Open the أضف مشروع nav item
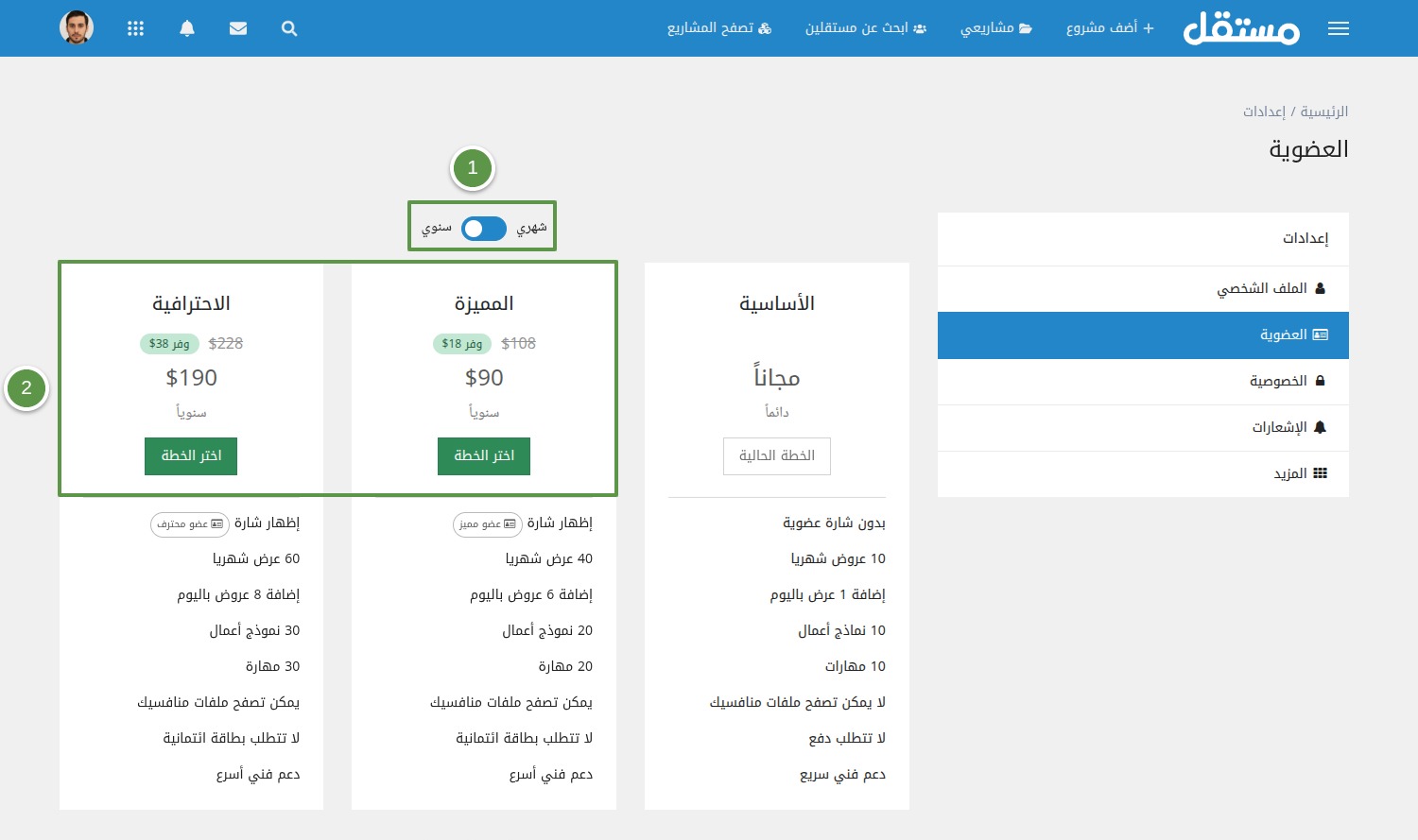 (x=1110, y=28)
